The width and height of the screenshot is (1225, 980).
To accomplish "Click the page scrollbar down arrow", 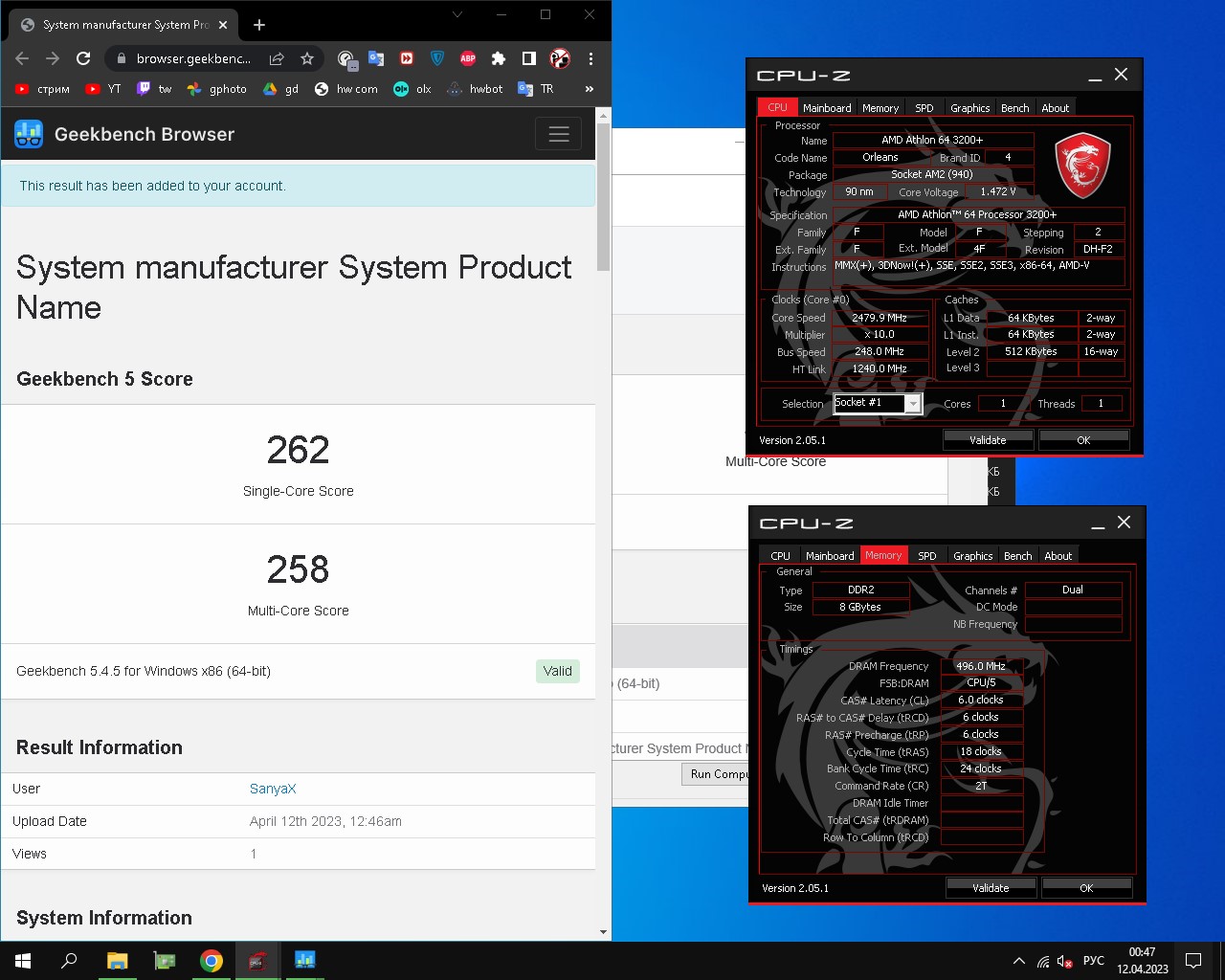I will pyautogui.click(x=603, y=932).
